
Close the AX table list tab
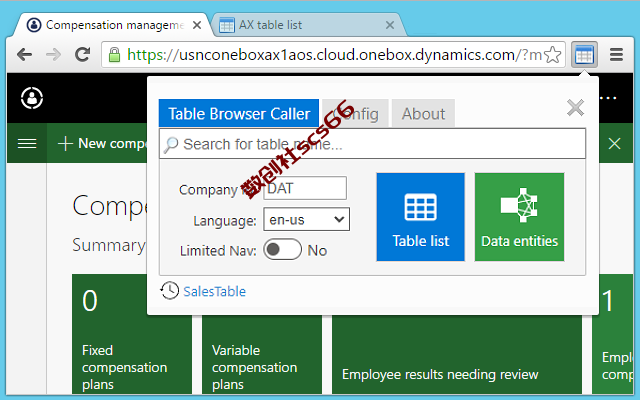pos(390,25)
